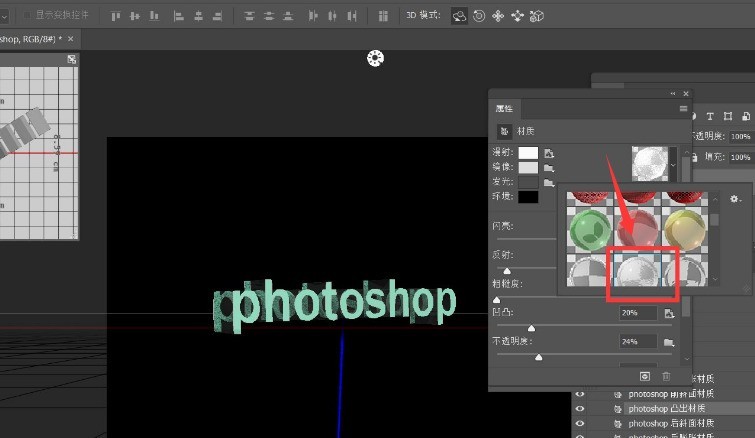Select the photoshop RGB/8# document tab
The image size is (755, 438).
point(29,39)
